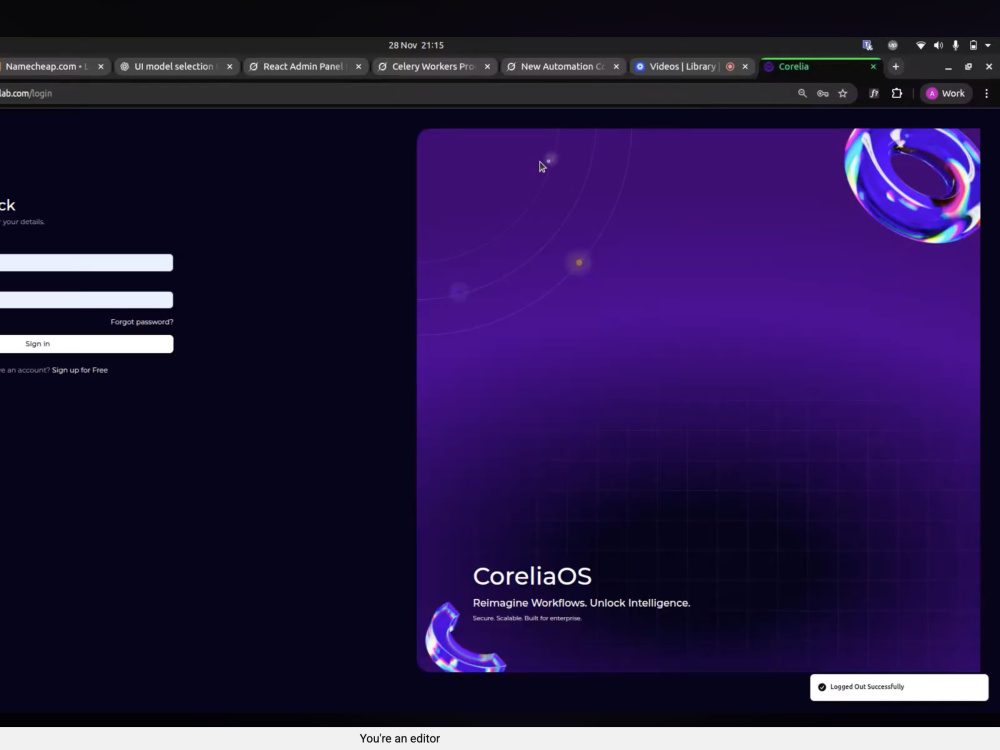The image size is (1000, 750).
Task: Click the volume speaker icon in top bar
Action: pos(938,45)
